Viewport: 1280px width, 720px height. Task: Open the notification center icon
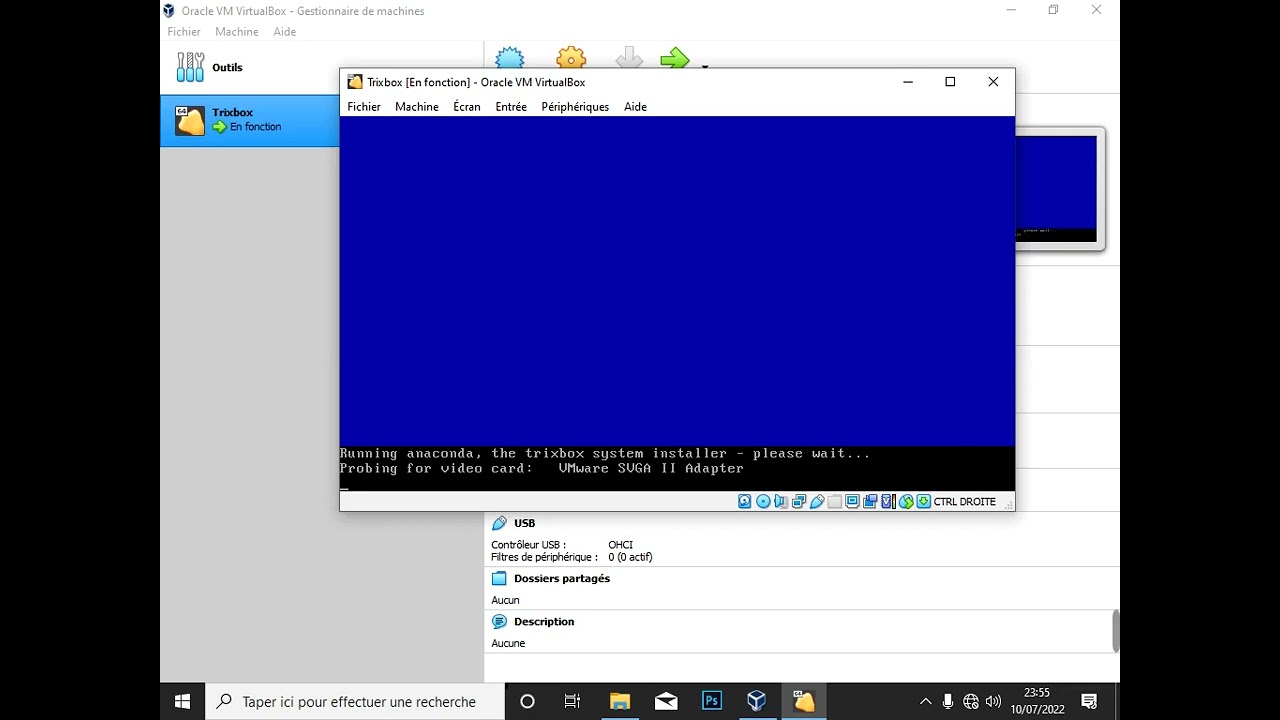pos(1090,701)
